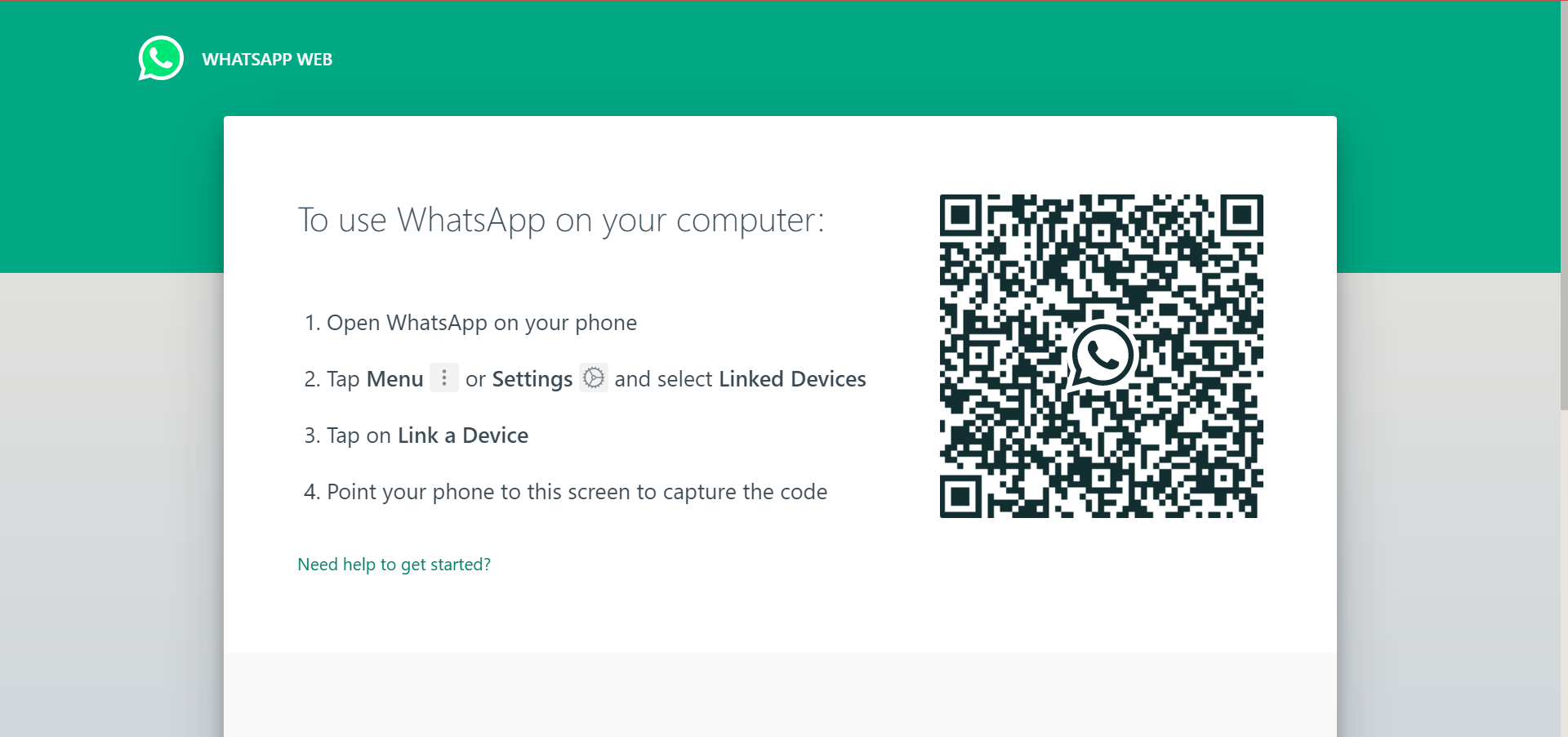The image size is (1568, 737).
Task: Click the WhatsApp logo in header
Action: [161, 59]
